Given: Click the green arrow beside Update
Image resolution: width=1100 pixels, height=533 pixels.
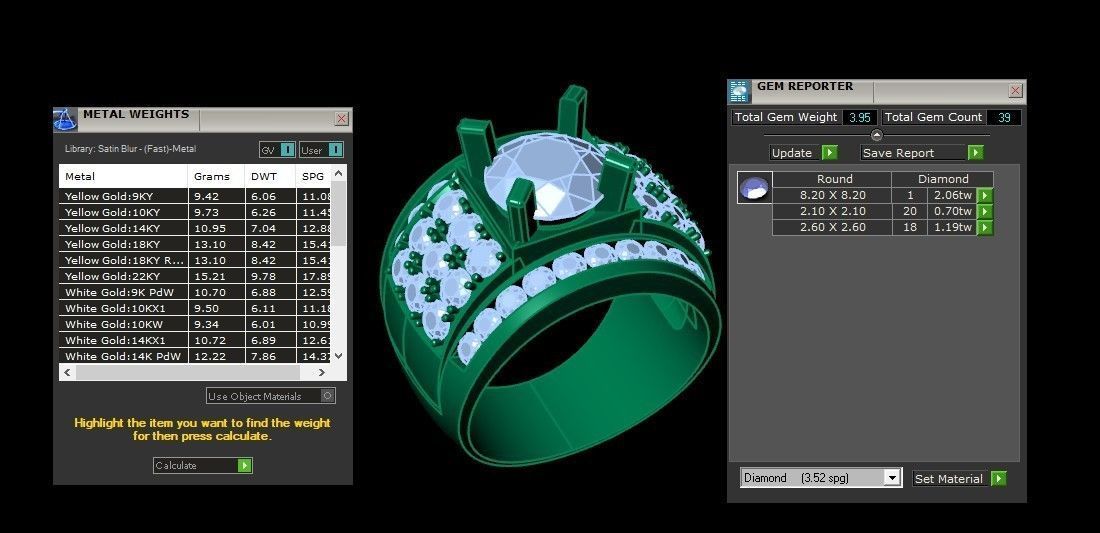Looking at the screenshot, I should tap(830, 153).
